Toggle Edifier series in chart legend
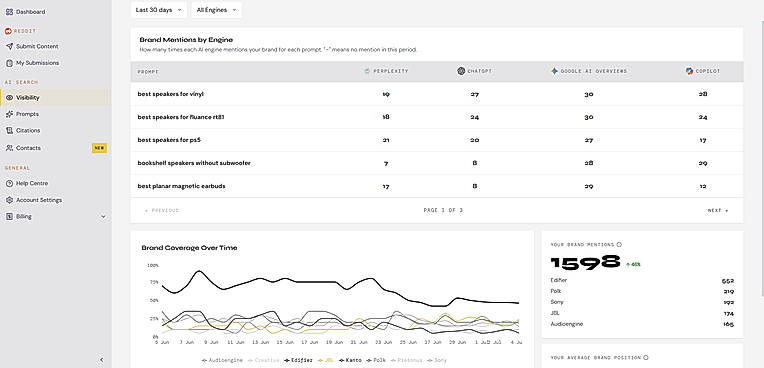Image resolution: width=764 pixels, height=368 pixels. point(299,360)
